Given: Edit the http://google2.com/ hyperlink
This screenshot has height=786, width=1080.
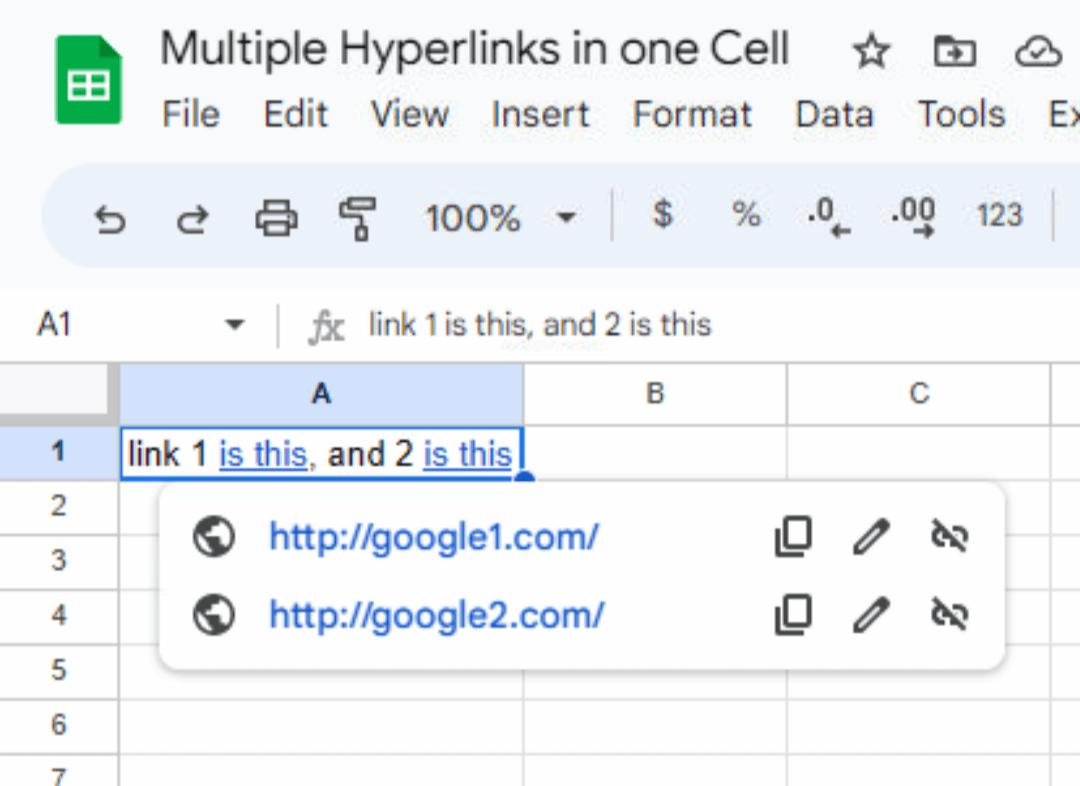Looking at the screenshot, I should click(871, 615).
